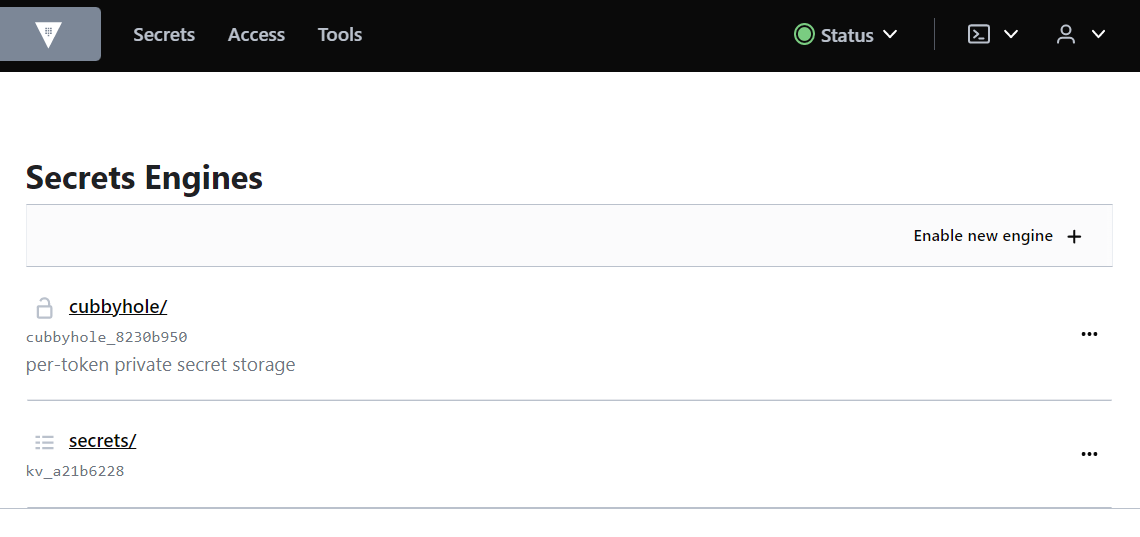This screenshot has width=1140, height=537.
Task: Expand the console dropdown chevron
Action: tap(1011, 34)
